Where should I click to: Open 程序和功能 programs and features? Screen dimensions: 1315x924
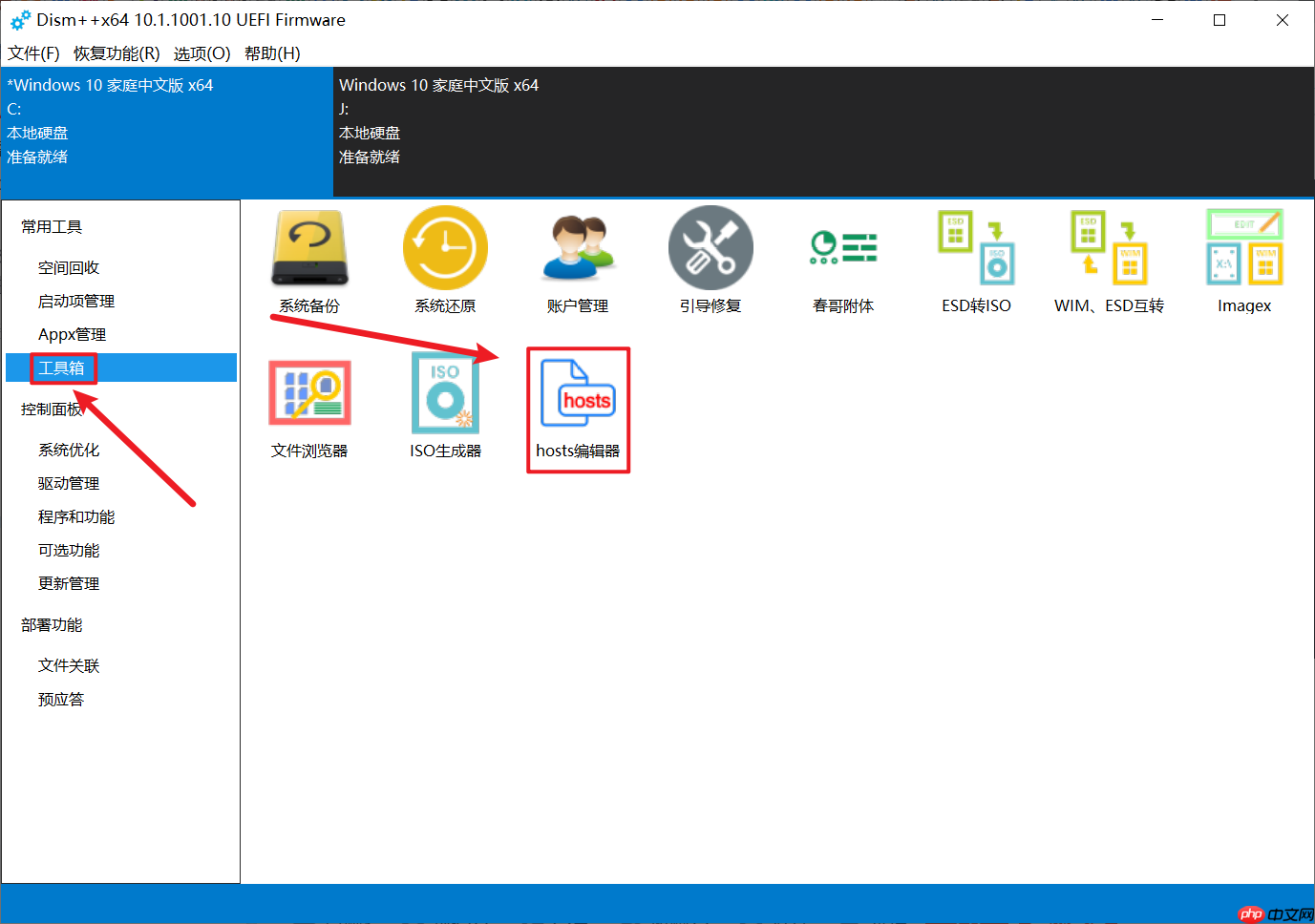click(76, 517)
